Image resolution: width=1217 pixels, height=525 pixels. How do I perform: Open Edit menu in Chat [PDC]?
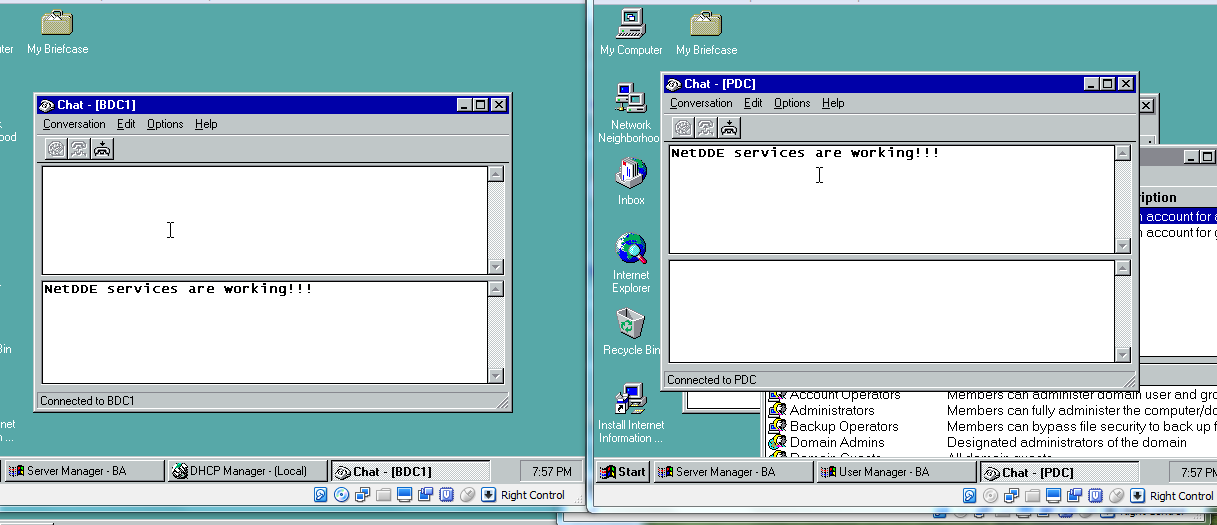(753, 103)
